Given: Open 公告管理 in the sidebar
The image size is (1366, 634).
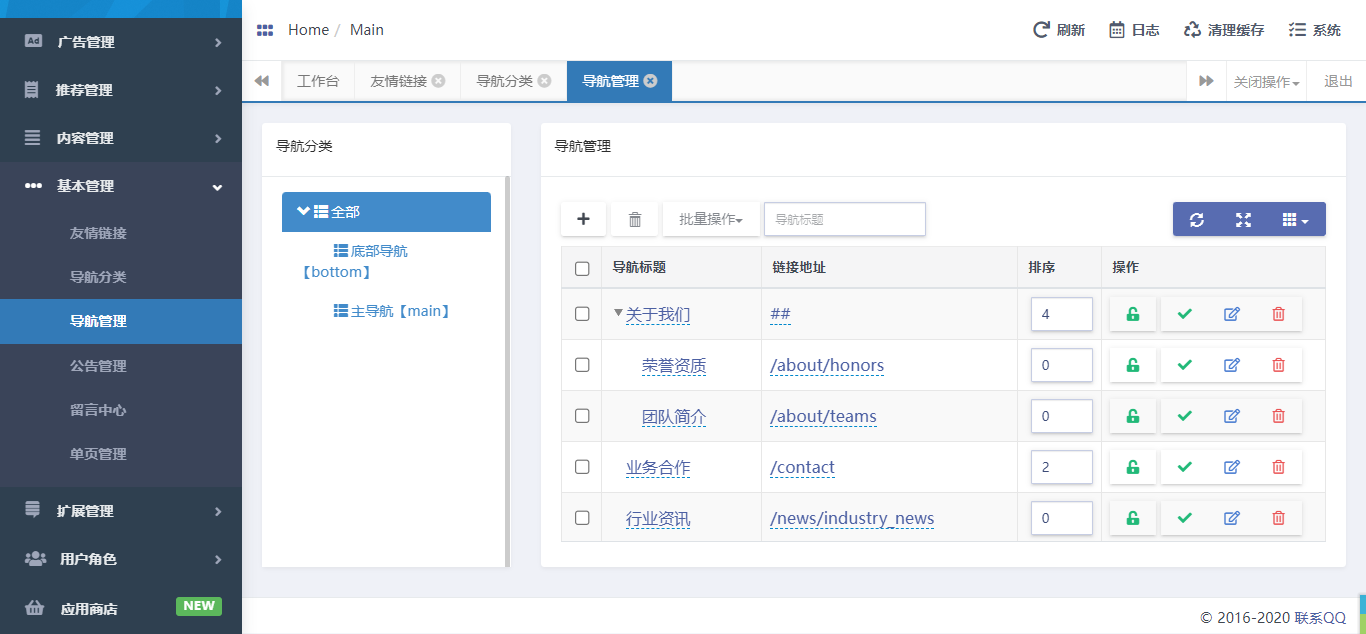Looking at the screenshot, I should [x=98, y=366].
